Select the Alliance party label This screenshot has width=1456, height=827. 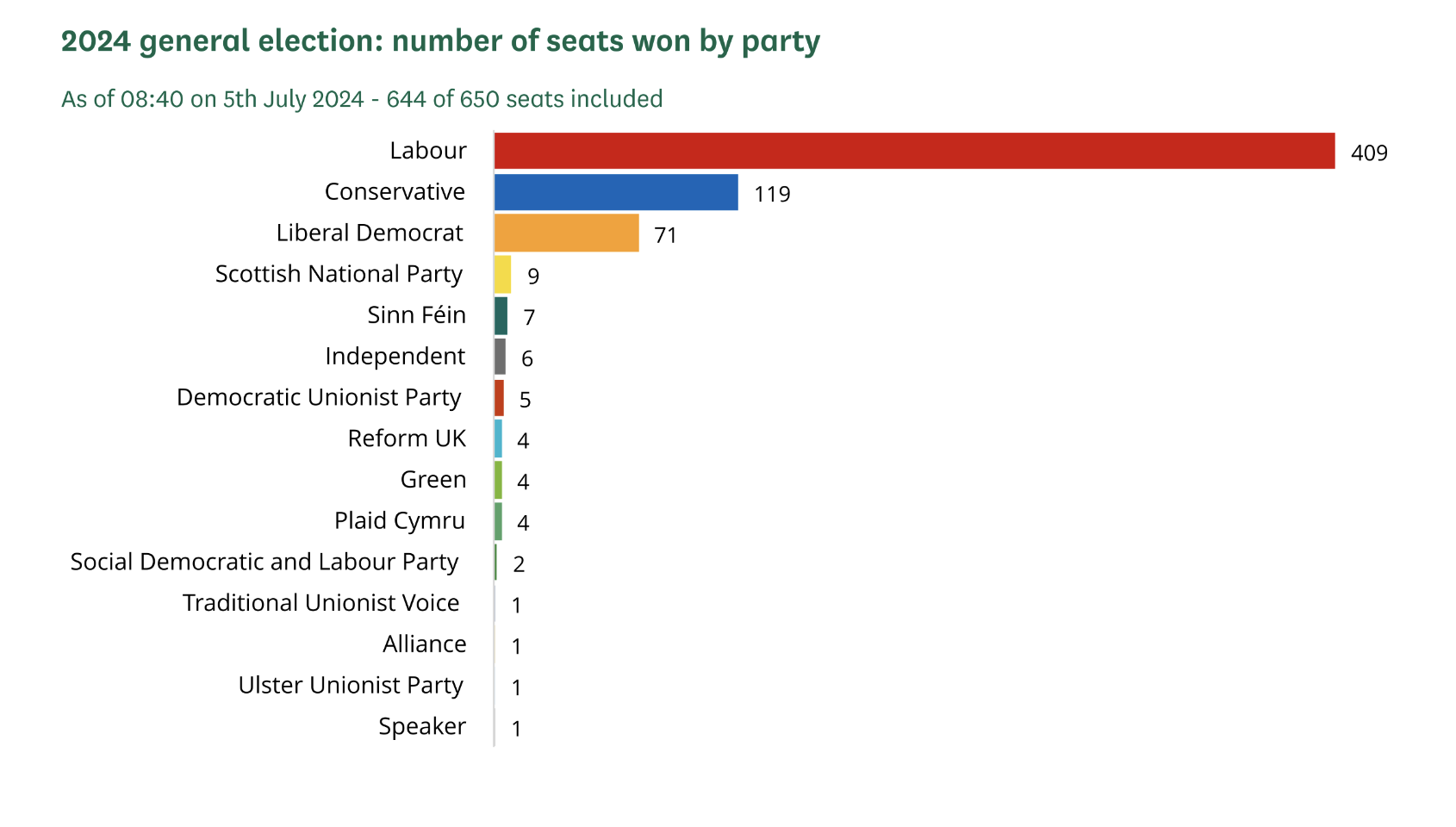tap(425, 644)
